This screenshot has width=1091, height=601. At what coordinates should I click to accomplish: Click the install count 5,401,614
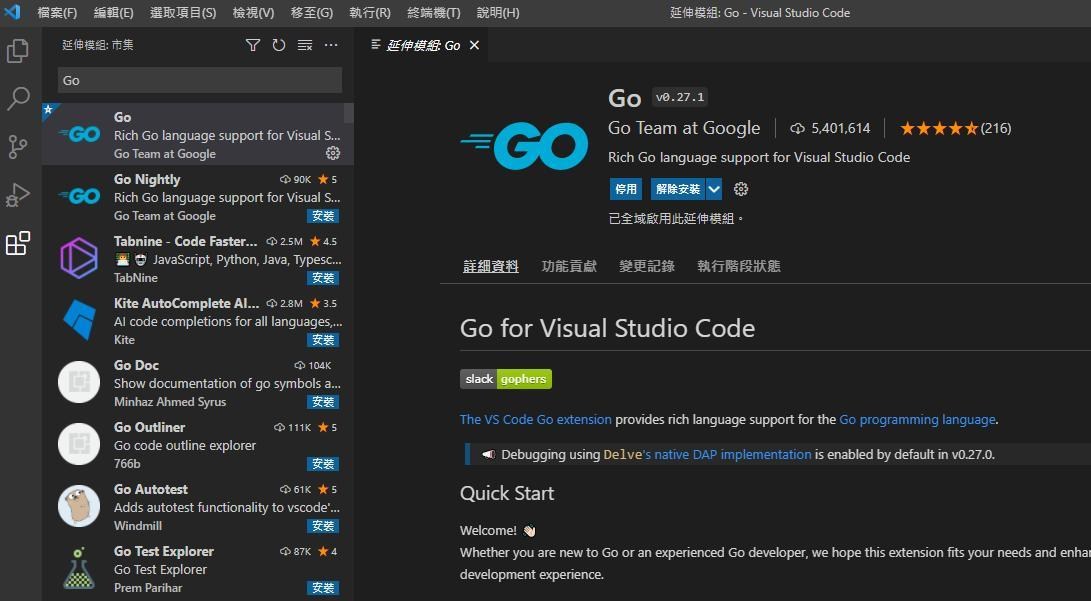pos(830,128)
